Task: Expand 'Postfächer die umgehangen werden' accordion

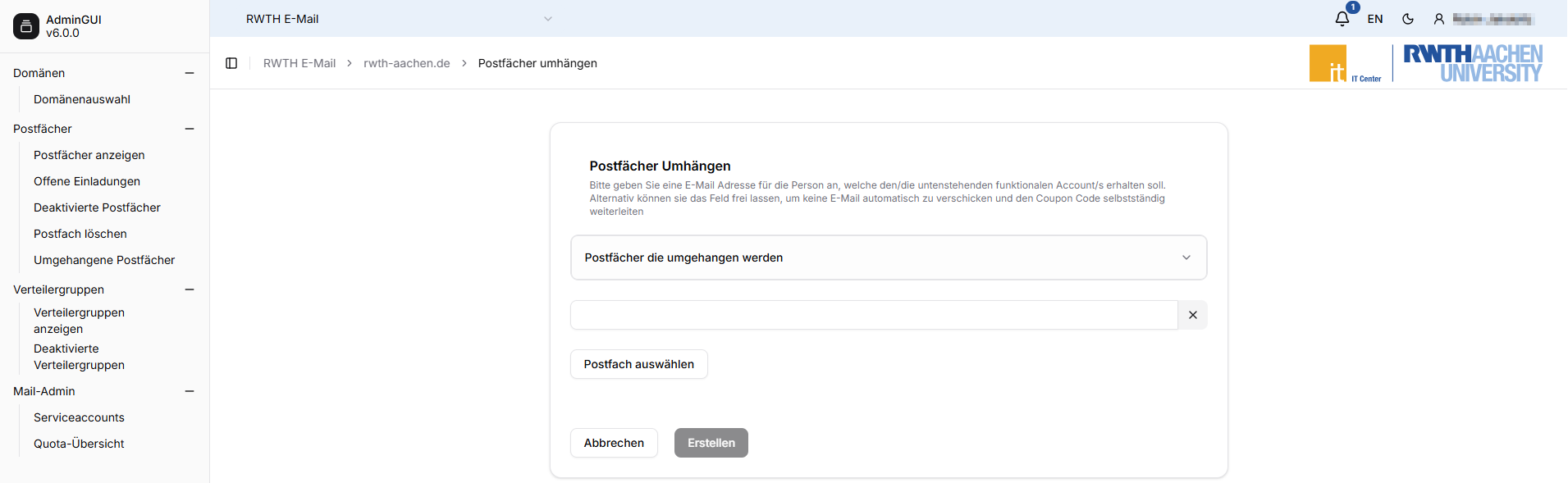Action: 888,257
